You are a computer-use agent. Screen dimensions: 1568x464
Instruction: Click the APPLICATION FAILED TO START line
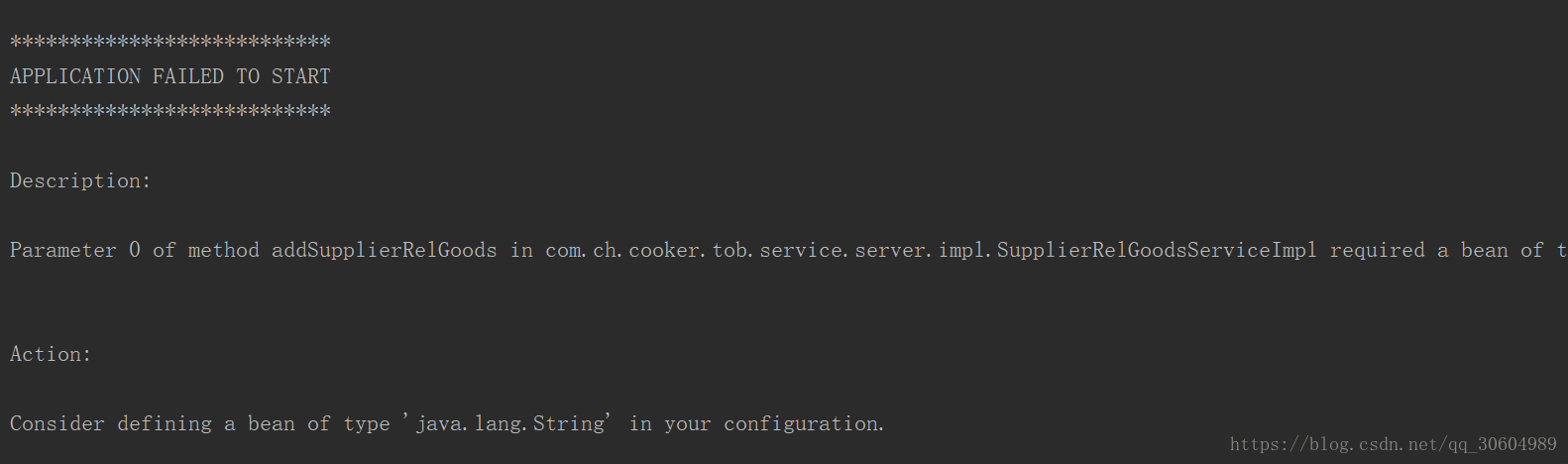click(169, 76)
